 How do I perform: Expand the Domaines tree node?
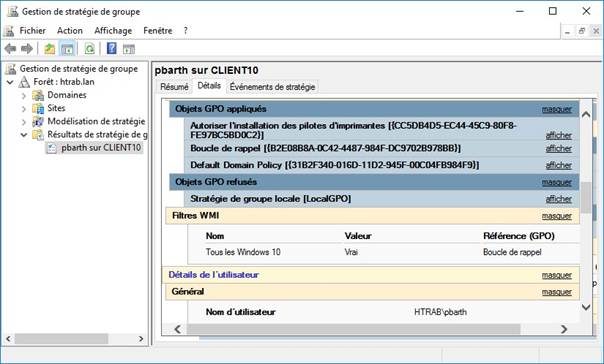(x=24, y=95)
